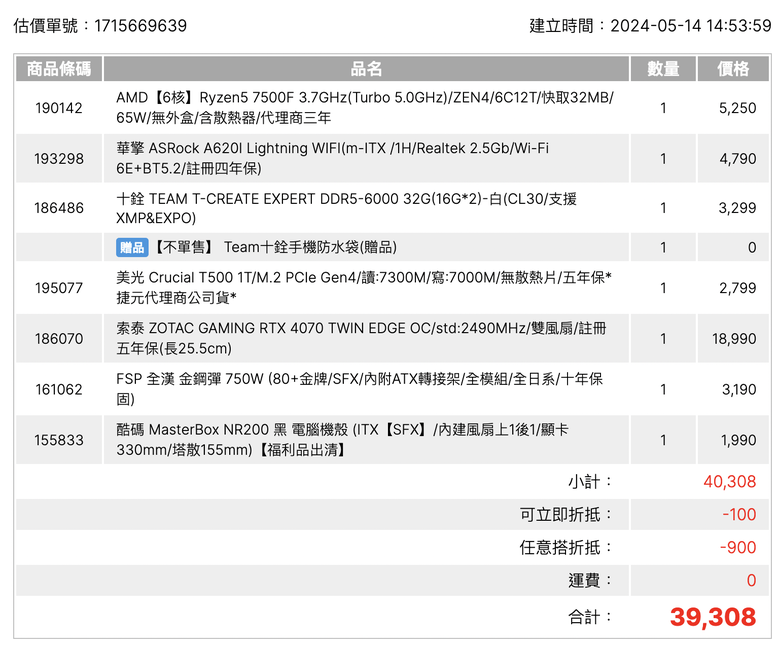Click the 運費 shipping fee value 0

click(751, 580)
